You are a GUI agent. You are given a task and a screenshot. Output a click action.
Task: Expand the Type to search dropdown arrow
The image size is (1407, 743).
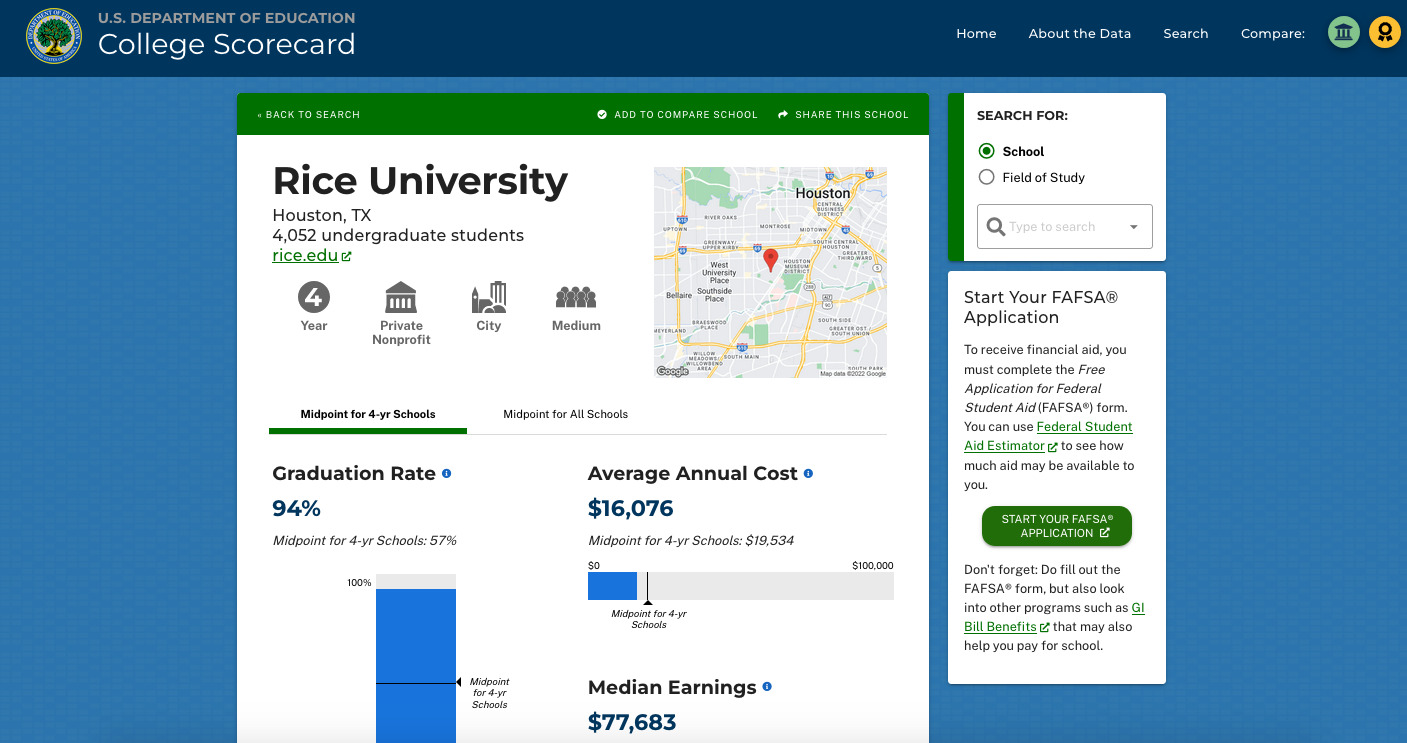[1133, 227]
